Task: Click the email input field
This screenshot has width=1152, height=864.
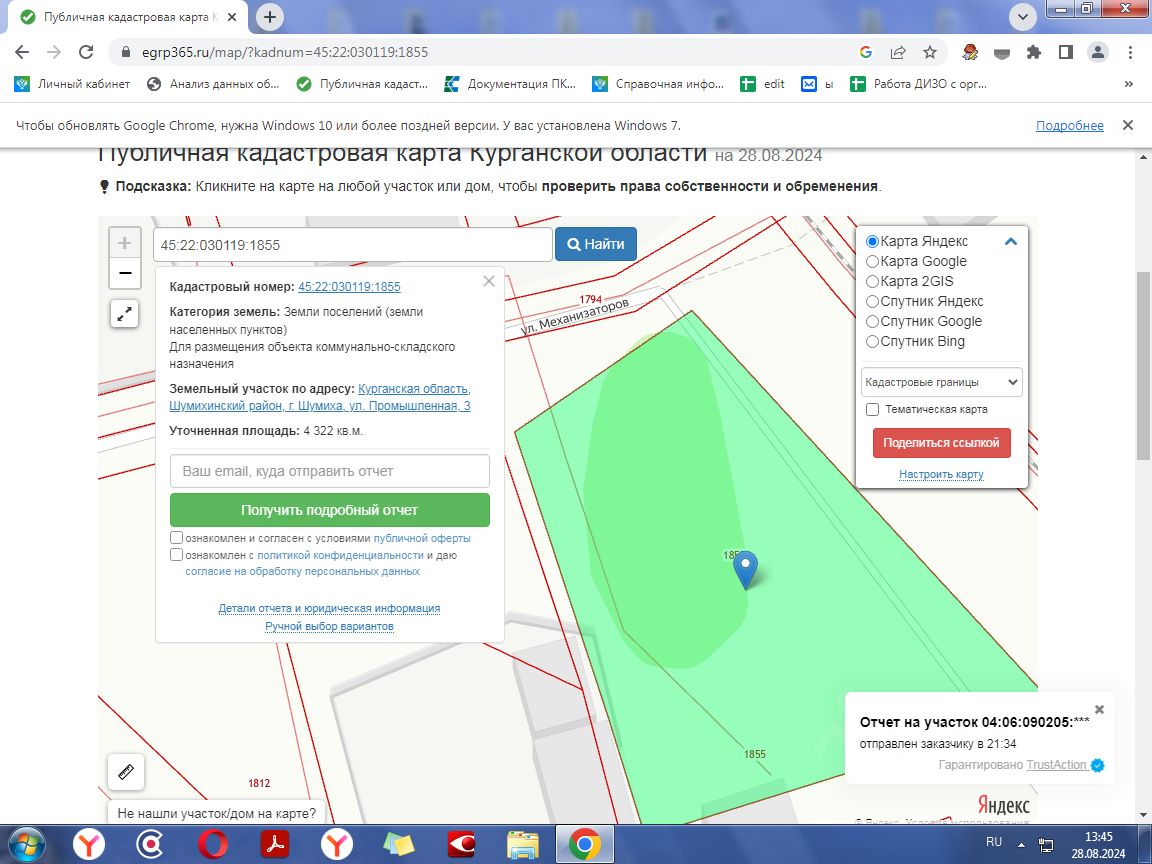Action: pyautogui.click(x=329, y=471)
